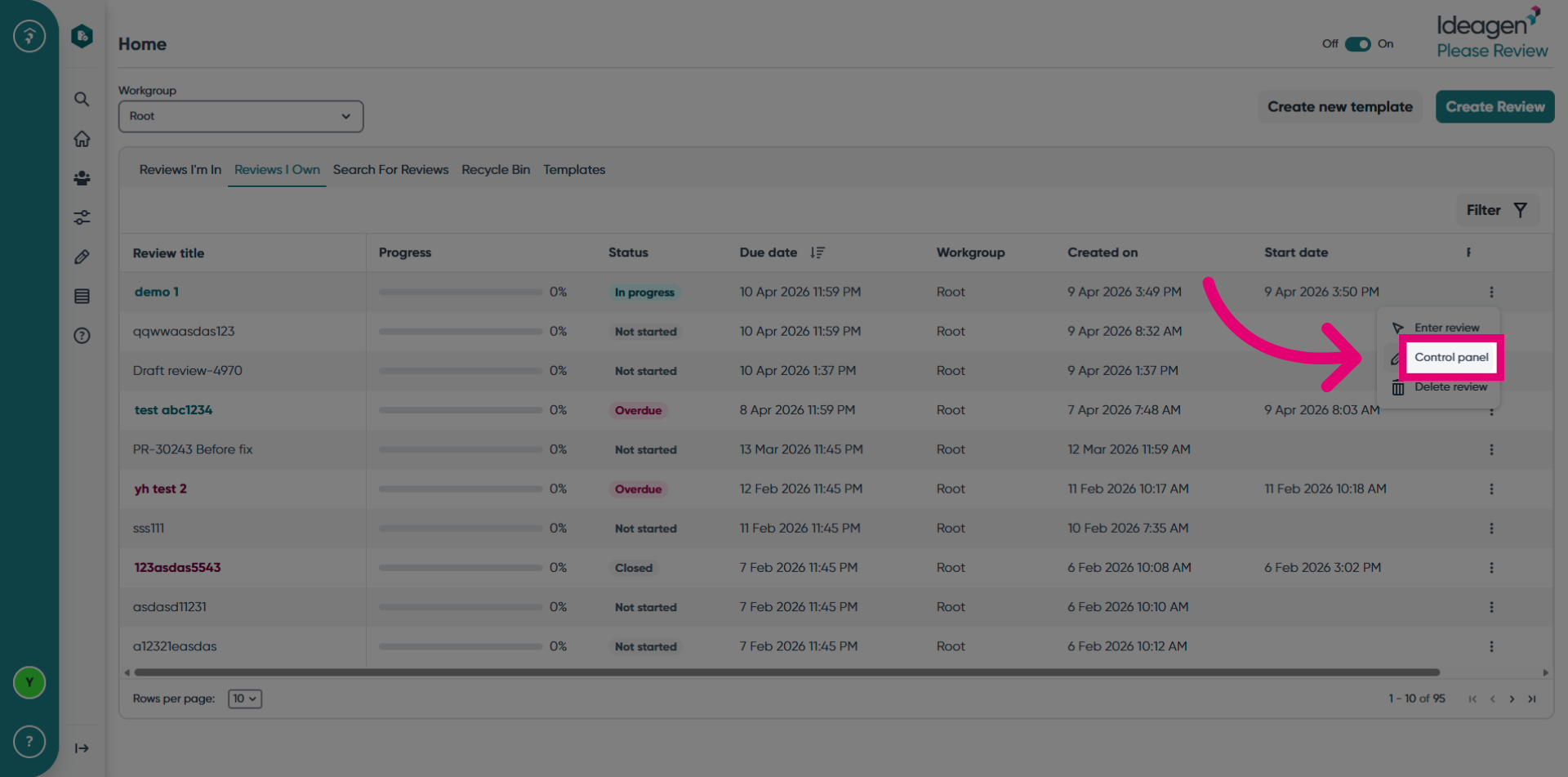
Task: Click the Draft review-4970 title
Action: (x=187, y=371)
